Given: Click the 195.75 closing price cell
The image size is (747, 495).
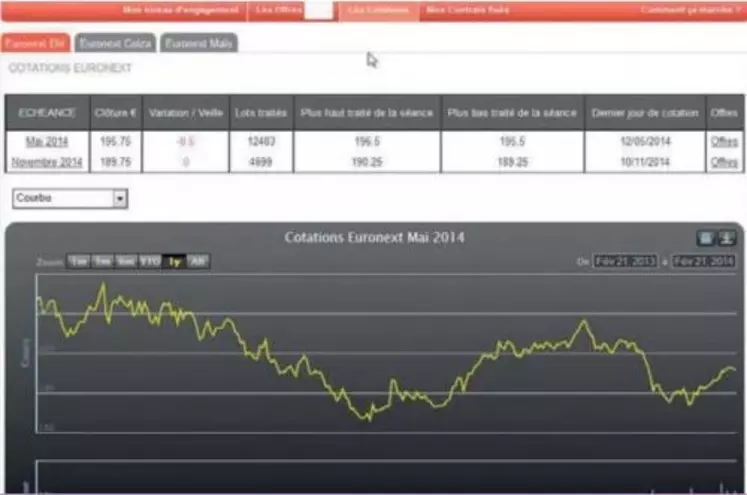Looking at the screenshot, I should pos(115,141).
